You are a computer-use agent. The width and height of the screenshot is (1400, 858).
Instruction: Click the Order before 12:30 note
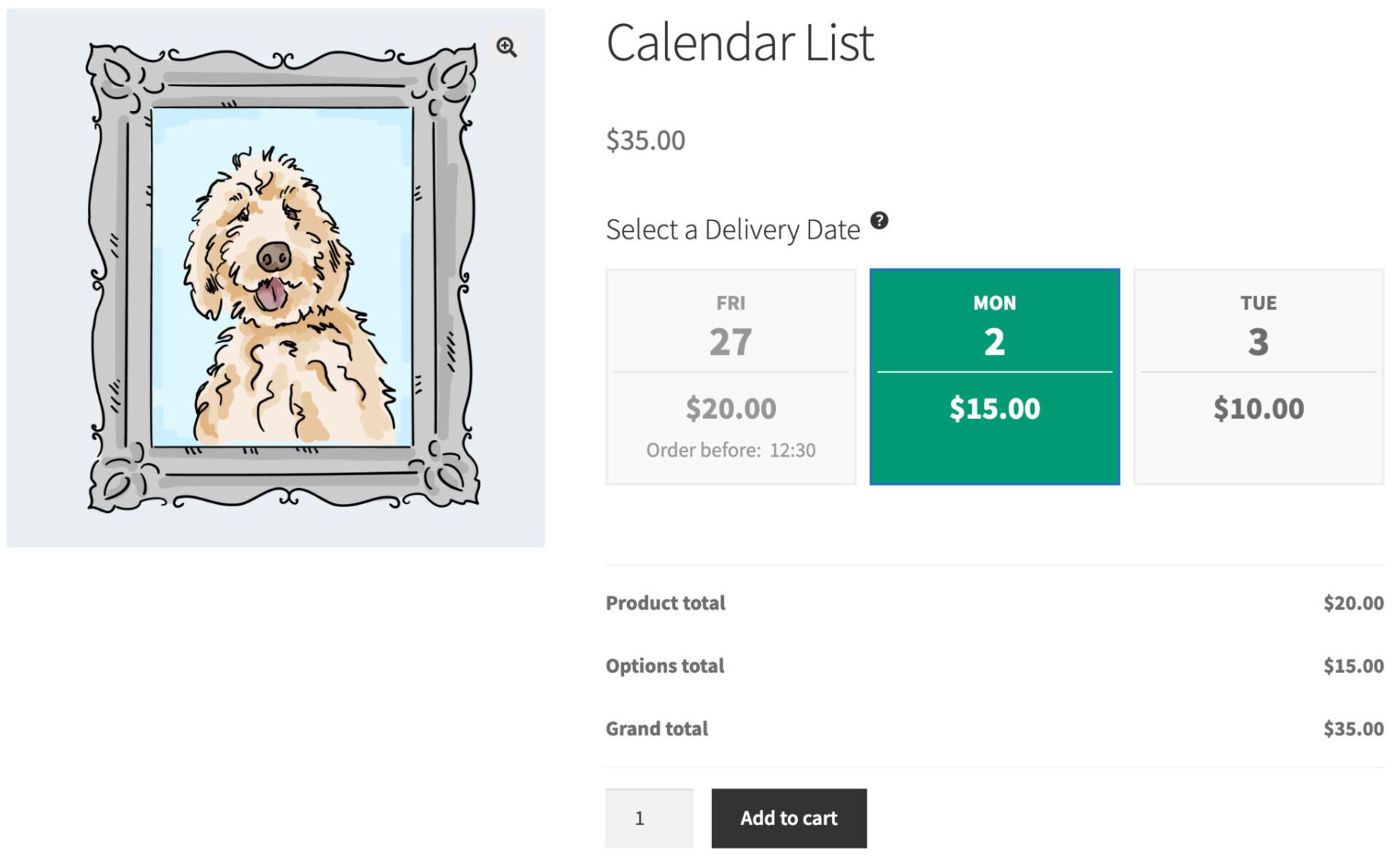pyautogui.click(x=730, y=449)
